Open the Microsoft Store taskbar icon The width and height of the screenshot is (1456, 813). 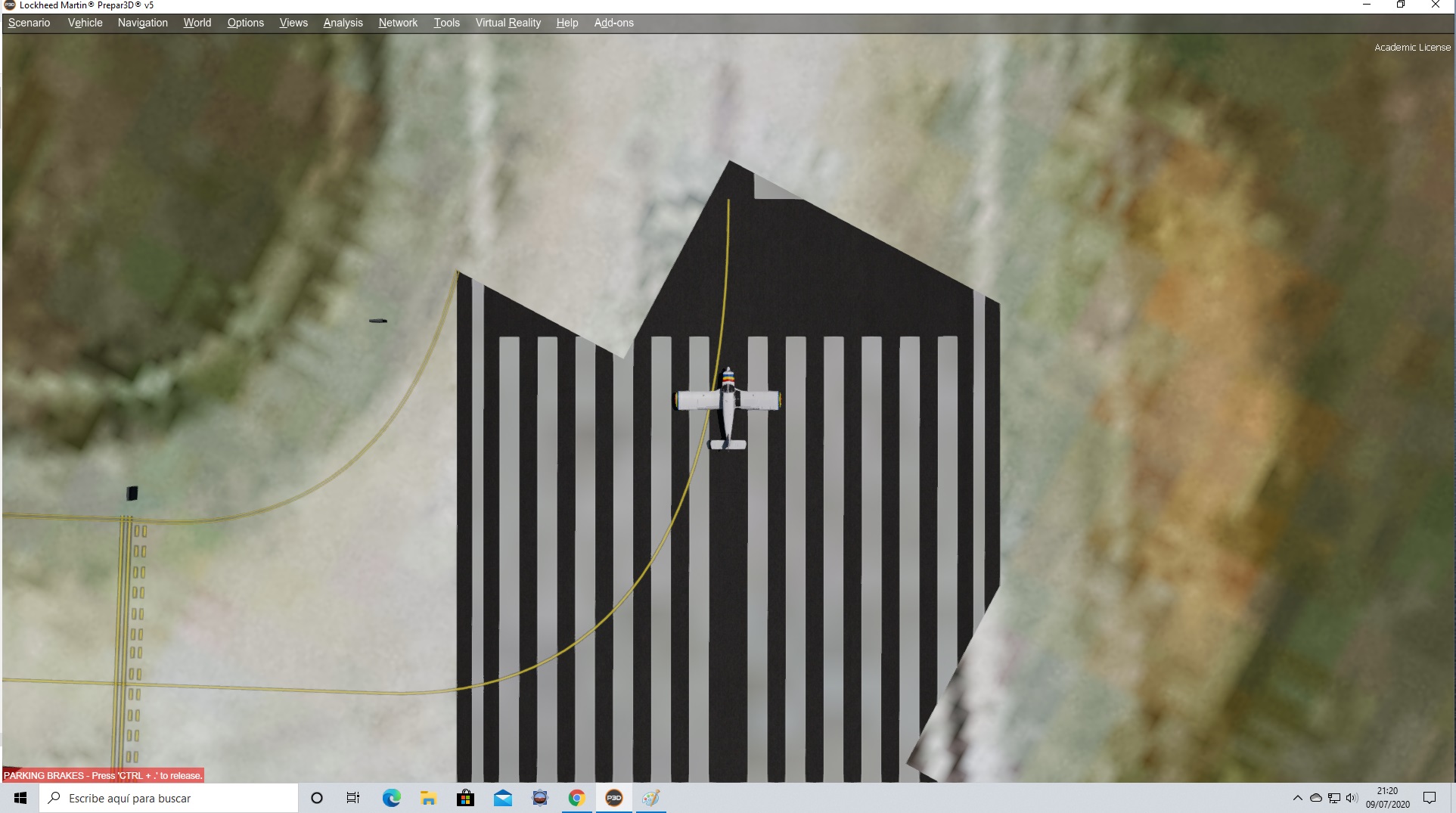[465, 798]
